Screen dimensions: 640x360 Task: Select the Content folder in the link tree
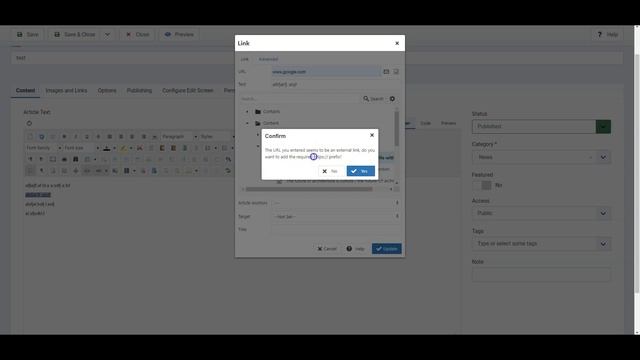pos(267,123)
